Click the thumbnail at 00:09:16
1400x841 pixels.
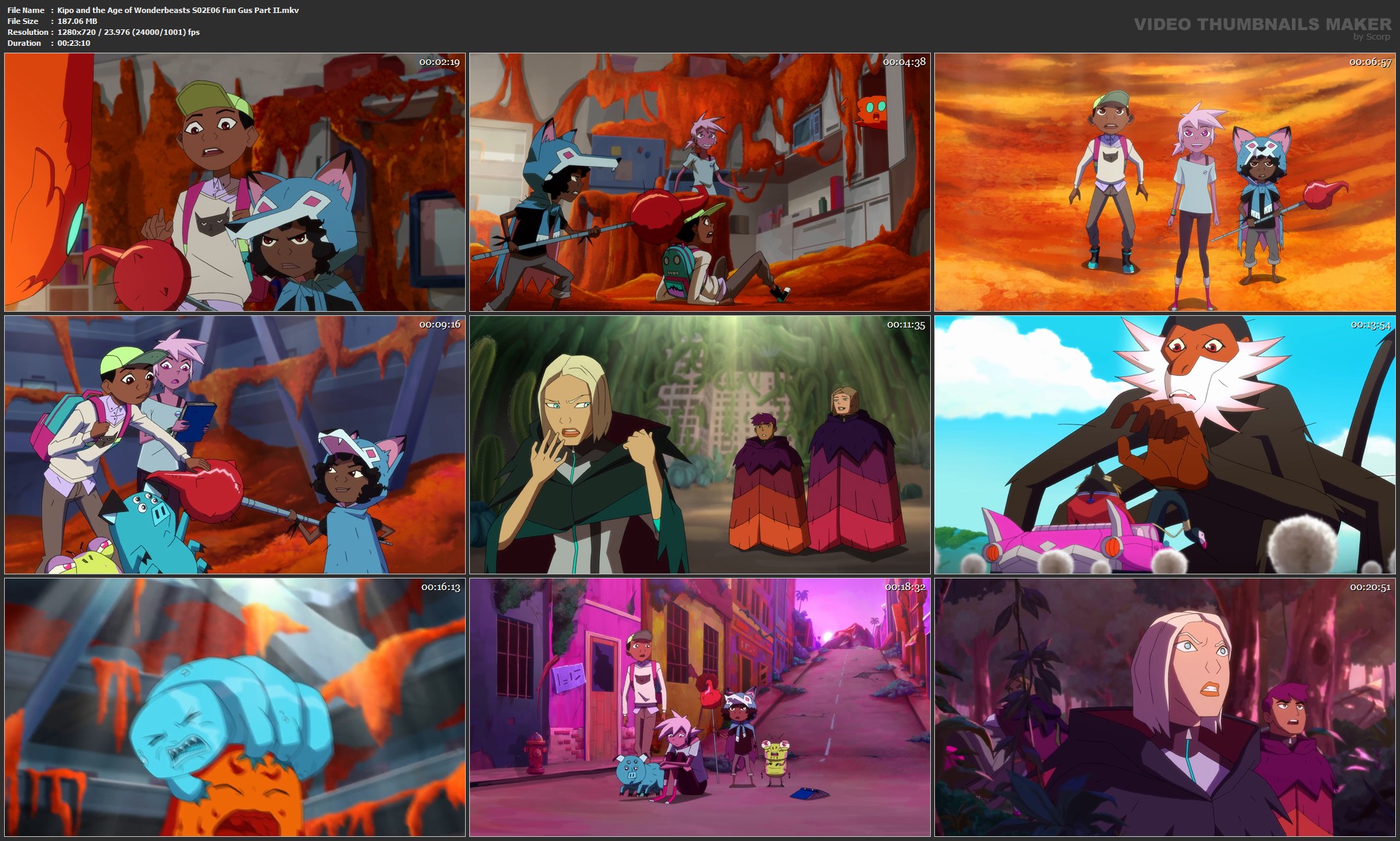tap(235, 444)
